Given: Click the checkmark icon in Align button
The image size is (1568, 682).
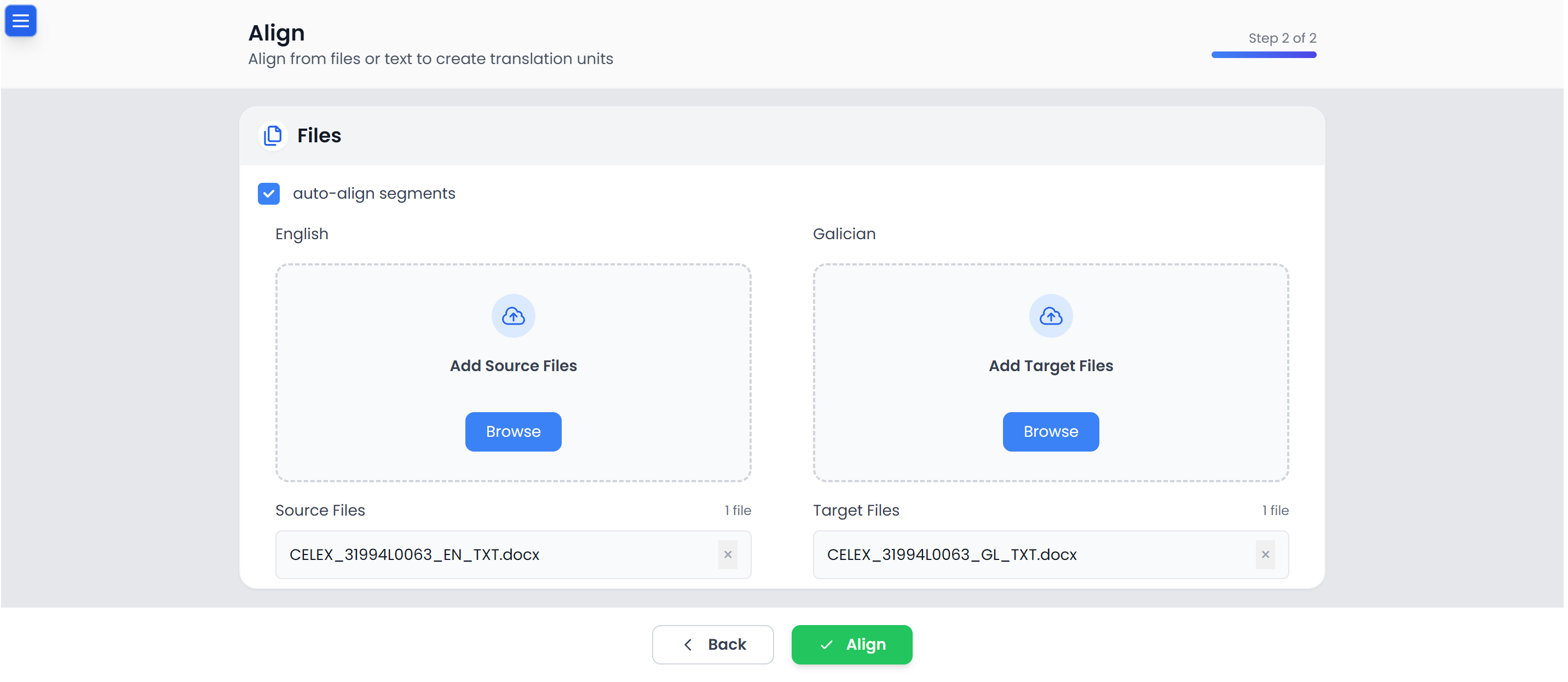Looking at the screenshot, I should [x=826, y=644].
